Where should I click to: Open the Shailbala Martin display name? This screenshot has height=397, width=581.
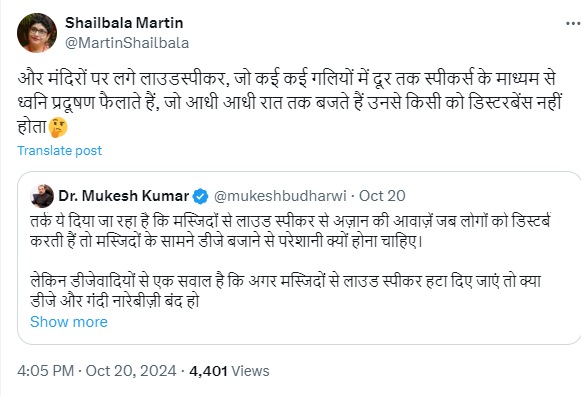click(124, 23)
